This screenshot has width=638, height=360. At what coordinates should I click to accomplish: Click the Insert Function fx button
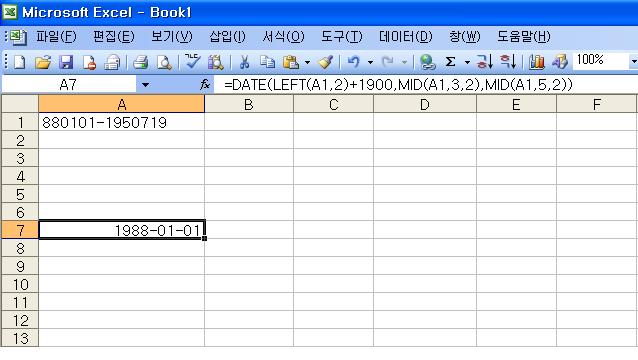(205, 85)
